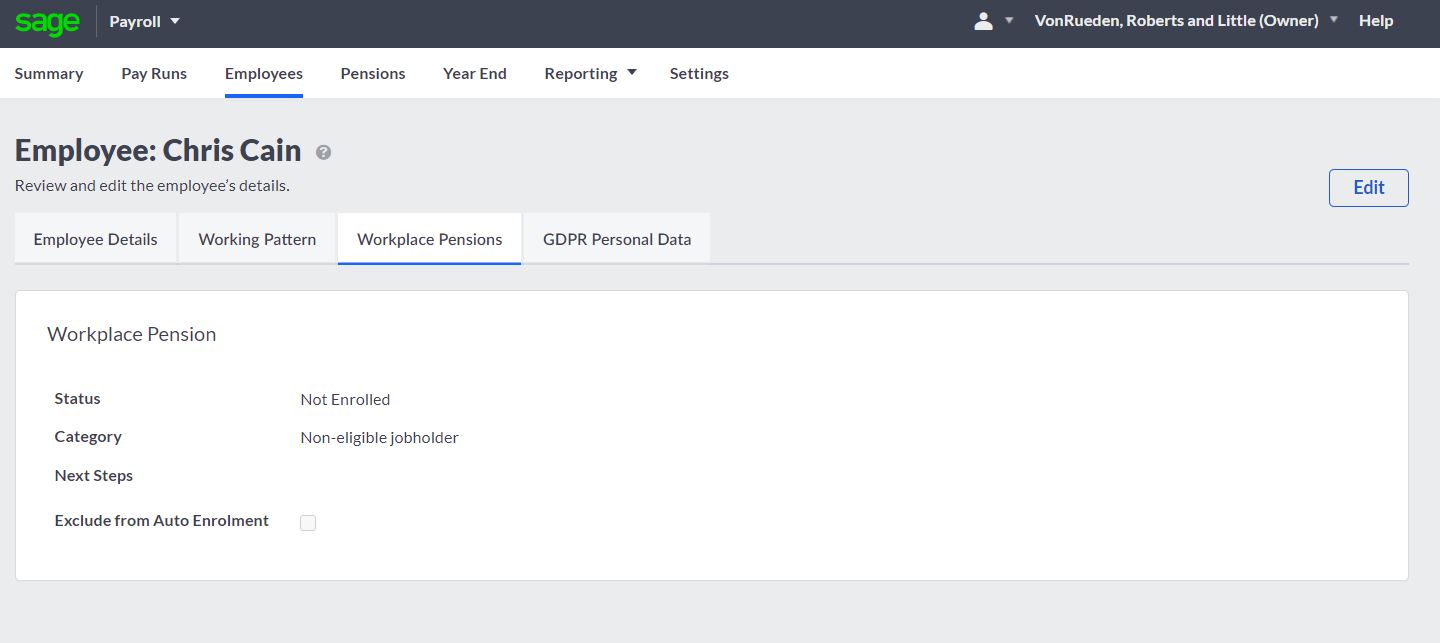Switch to the Employee Details tab
Viewport: 1440px width, 643px height.
(96, 239)
